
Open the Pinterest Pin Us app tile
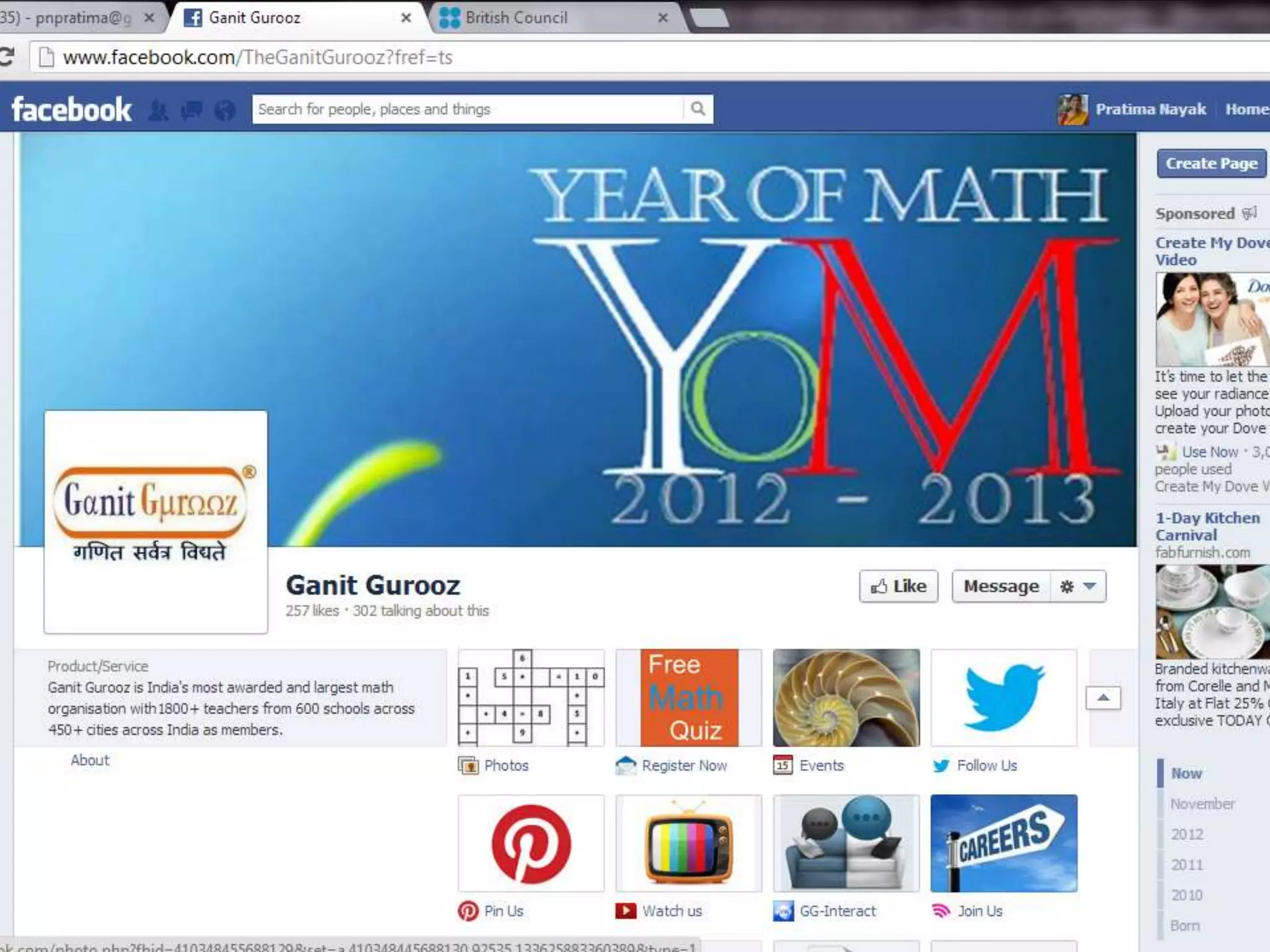point(531,844)
